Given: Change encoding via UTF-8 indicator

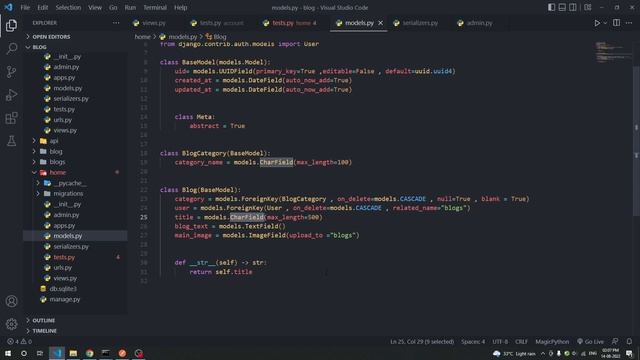Looking at the screenshot, I should pyautogui.click(x=500, y=342).
